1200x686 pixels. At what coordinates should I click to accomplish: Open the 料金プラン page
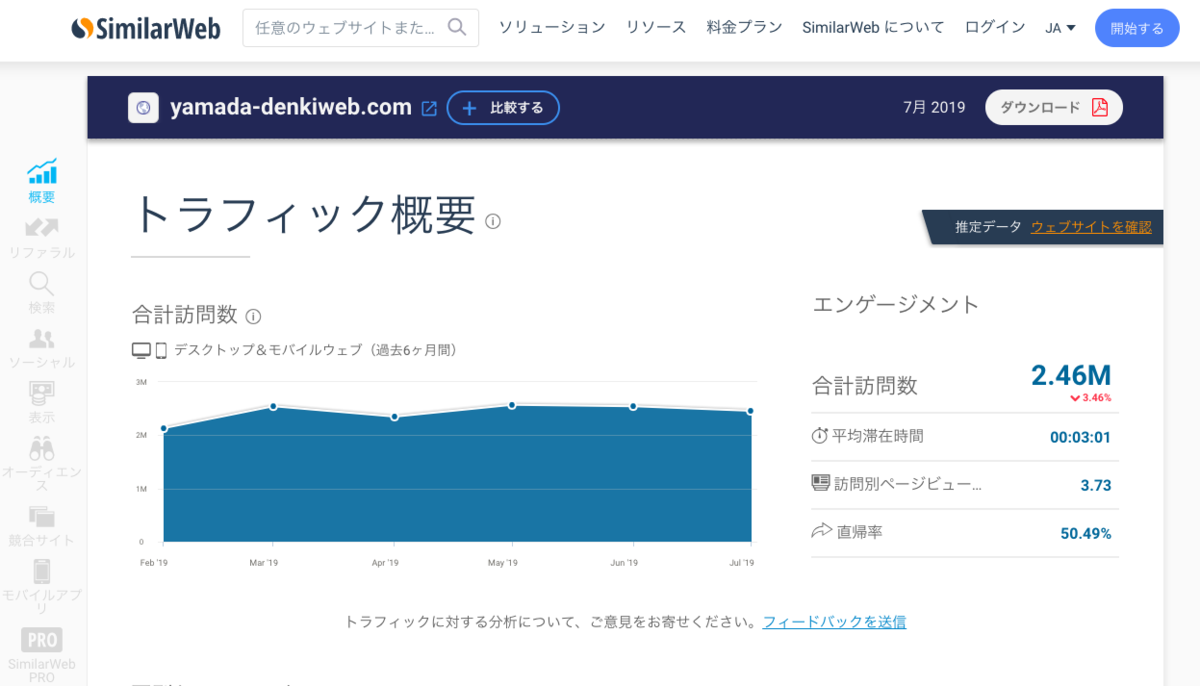(744, 27)
